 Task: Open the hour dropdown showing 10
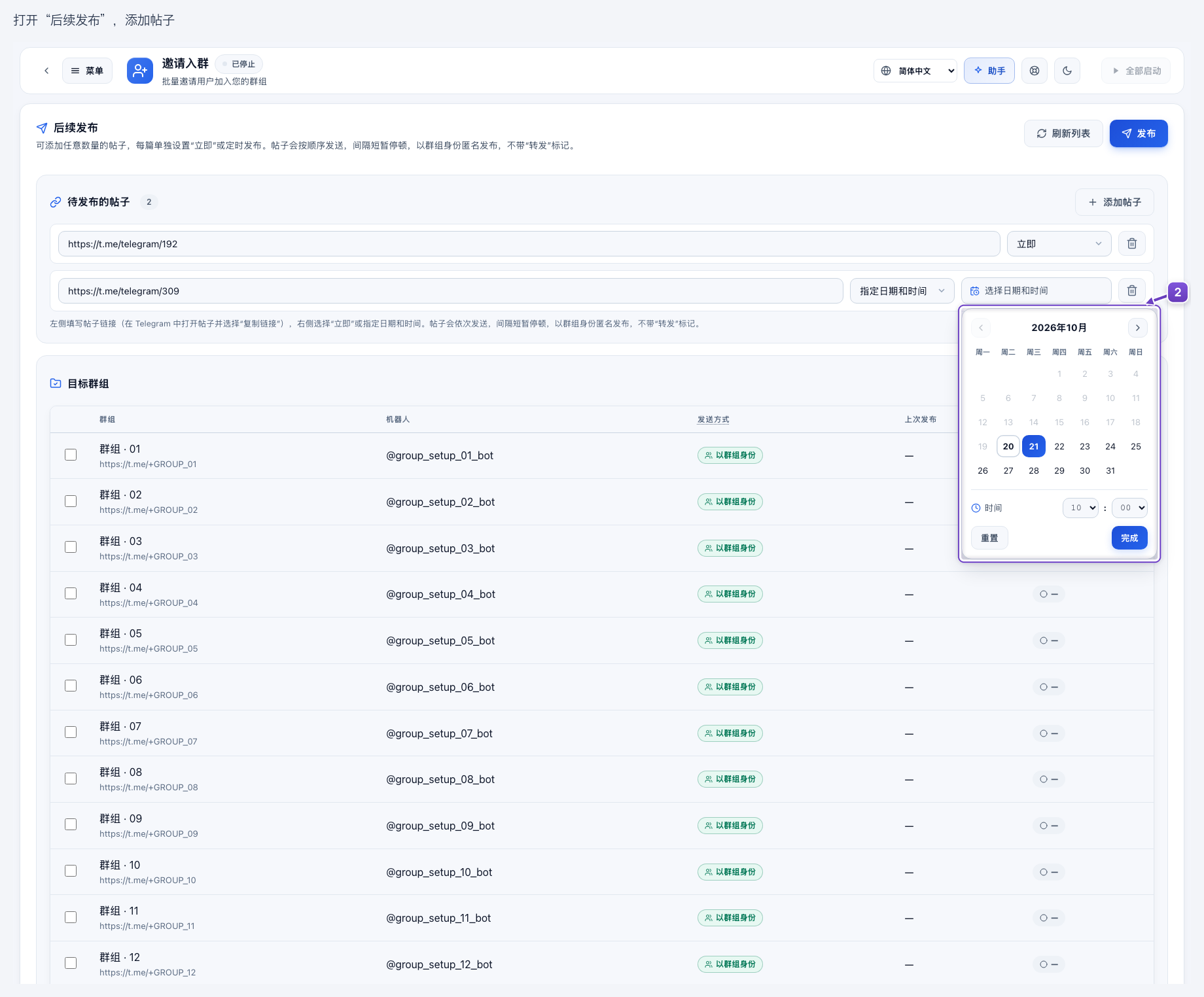pyautogui.click(x=1080, y=508)
